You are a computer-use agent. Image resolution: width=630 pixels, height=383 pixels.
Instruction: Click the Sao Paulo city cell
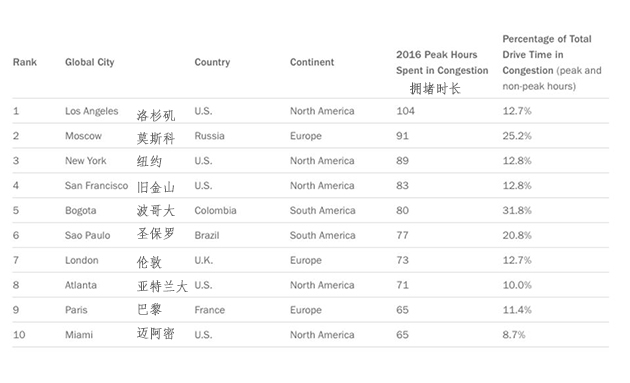coord(88,236)
